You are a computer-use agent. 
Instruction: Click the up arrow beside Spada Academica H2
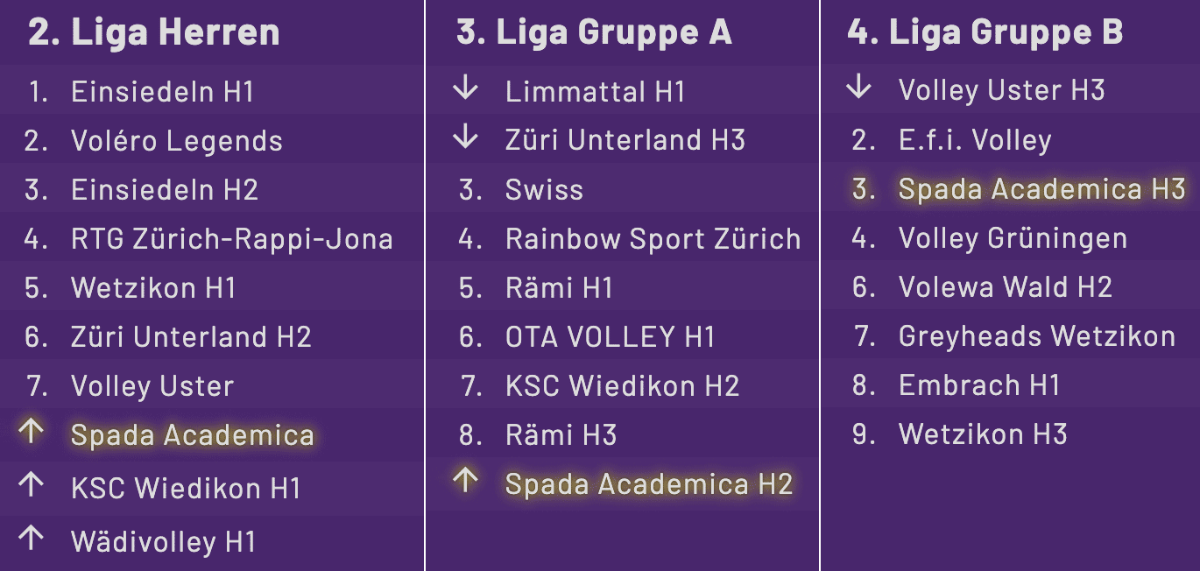pyautogui.click(x=466, y=481)
